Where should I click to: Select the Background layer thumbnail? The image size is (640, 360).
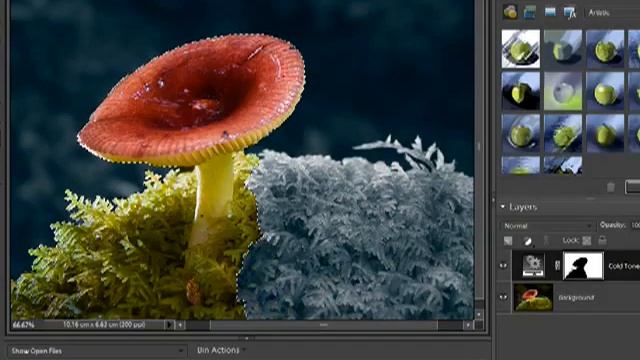(533, 298)
